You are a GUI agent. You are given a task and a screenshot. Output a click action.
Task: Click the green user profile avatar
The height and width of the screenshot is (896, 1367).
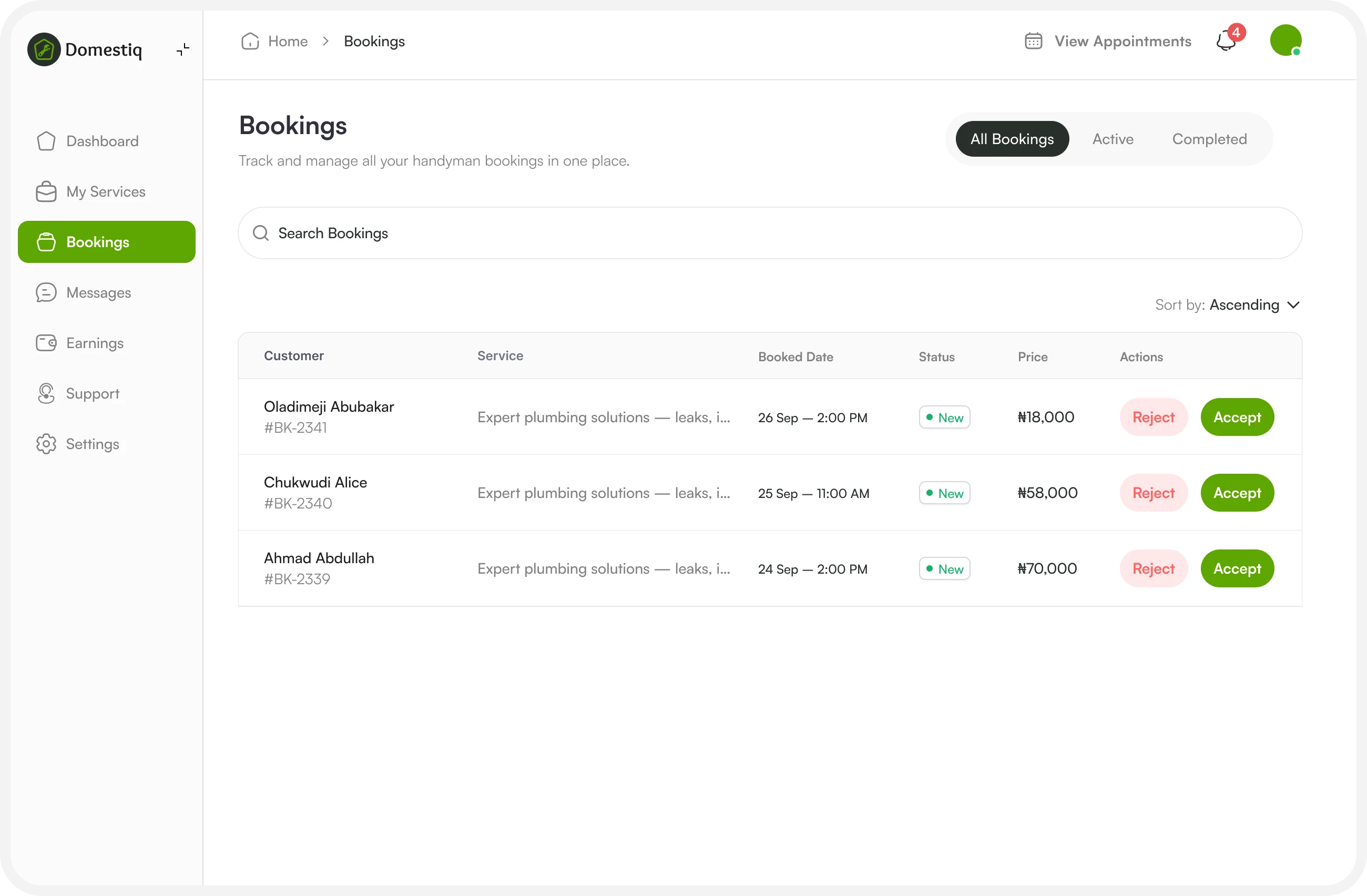click(1285, 40)
